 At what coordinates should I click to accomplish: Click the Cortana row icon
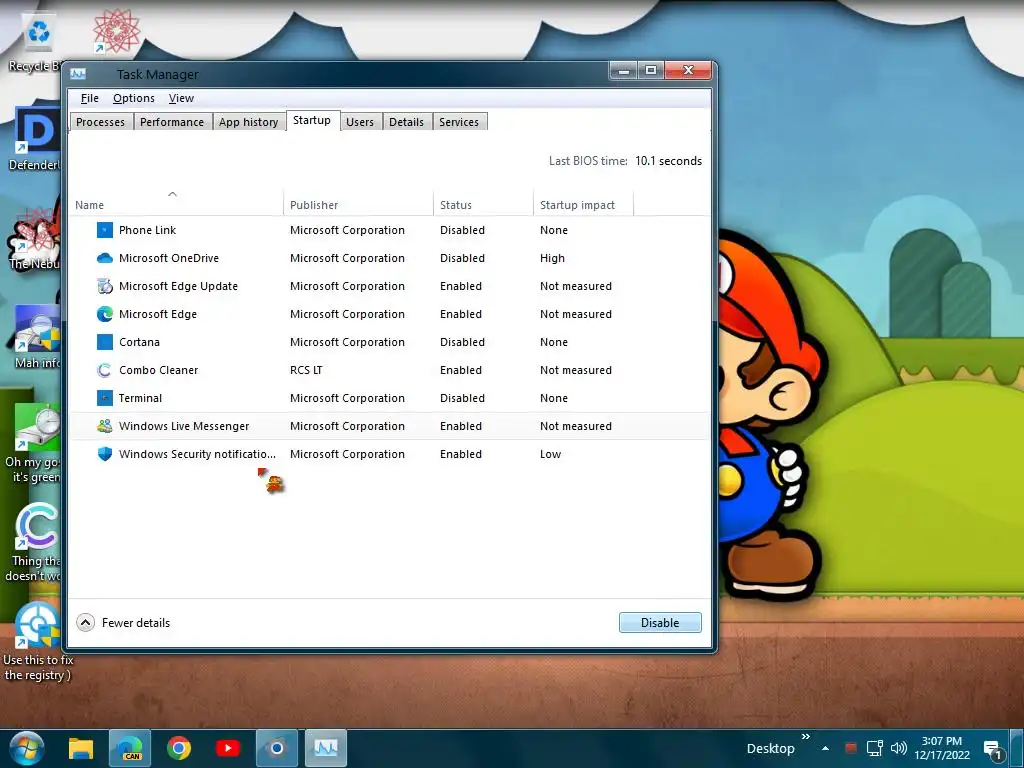tap(104, 342)
